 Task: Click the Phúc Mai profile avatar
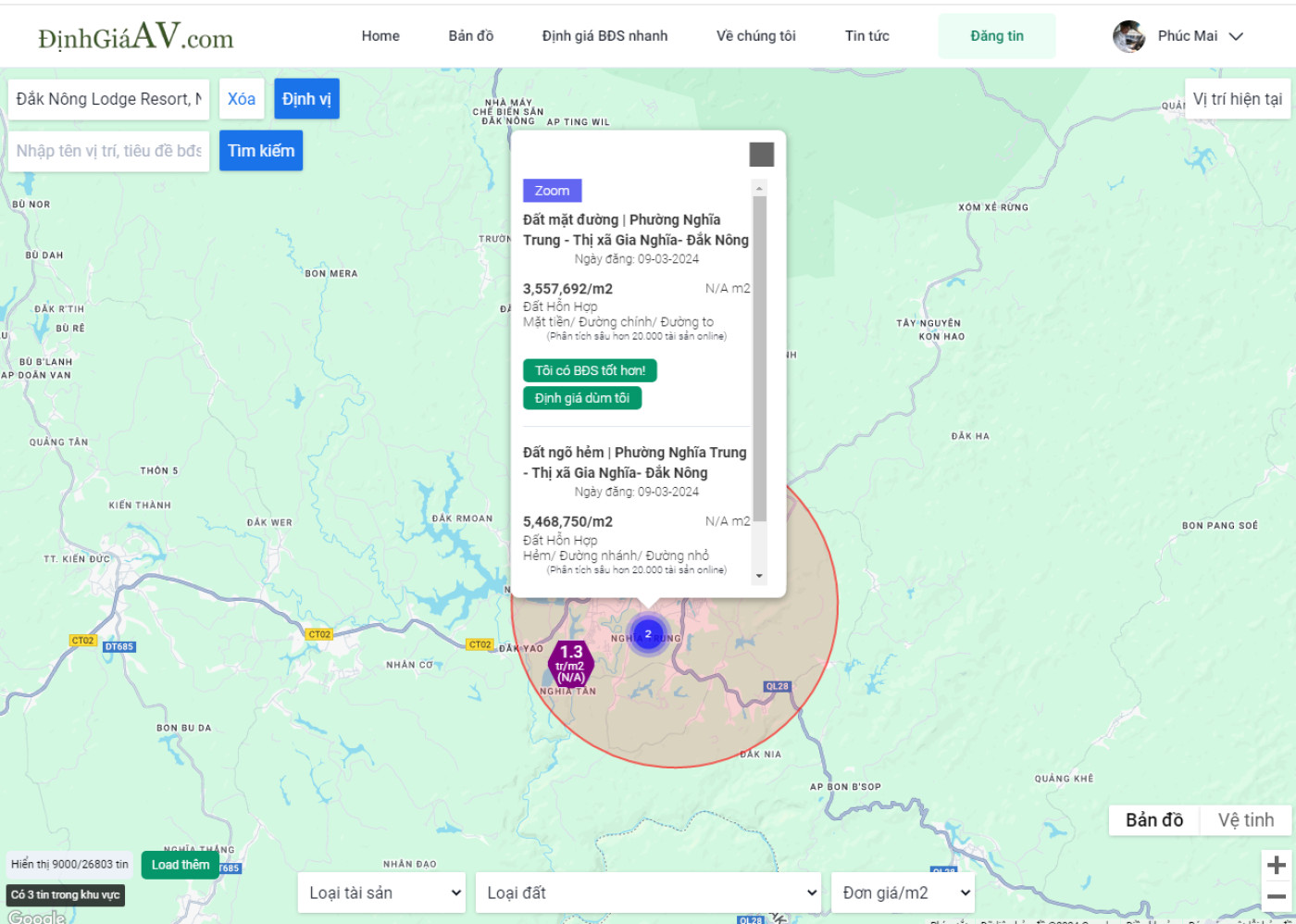[1128, 36]
